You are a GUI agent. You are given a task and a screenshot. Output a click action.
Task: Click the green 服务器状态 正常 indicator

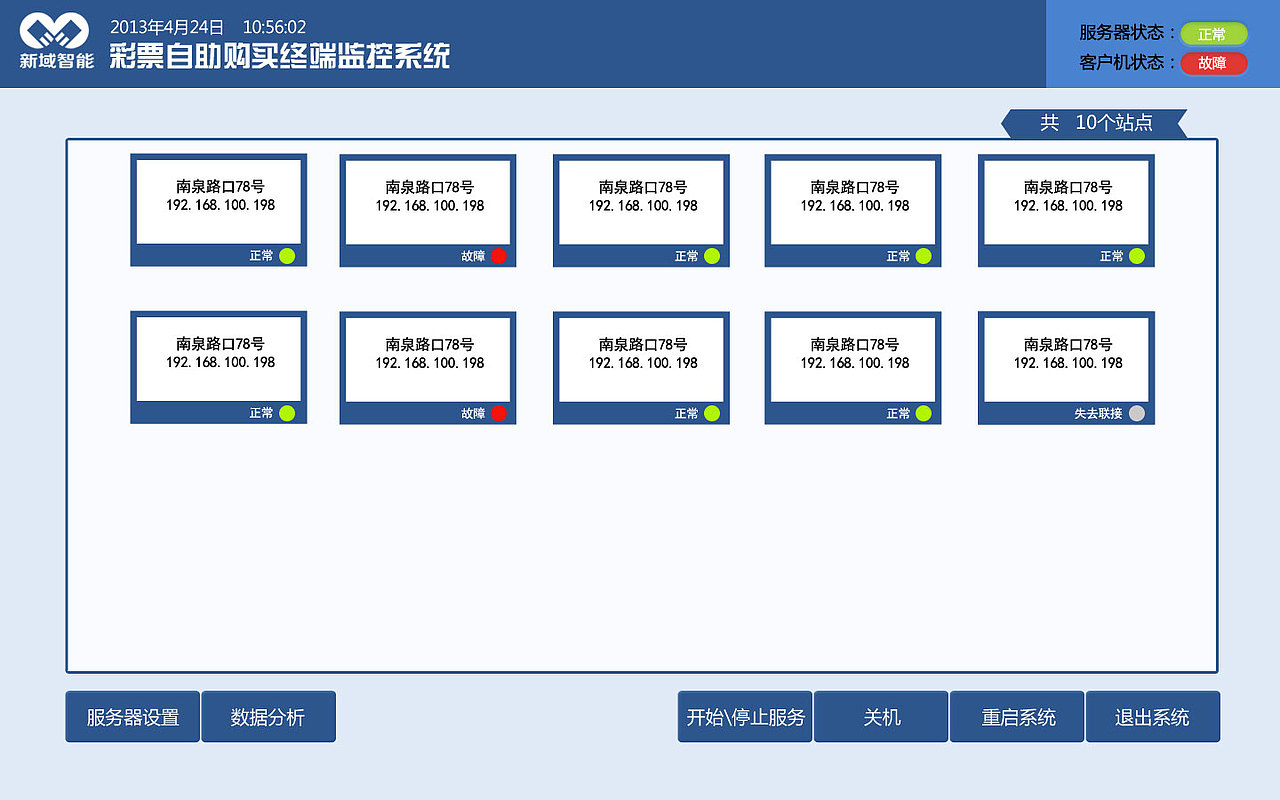pos(1214,34)
